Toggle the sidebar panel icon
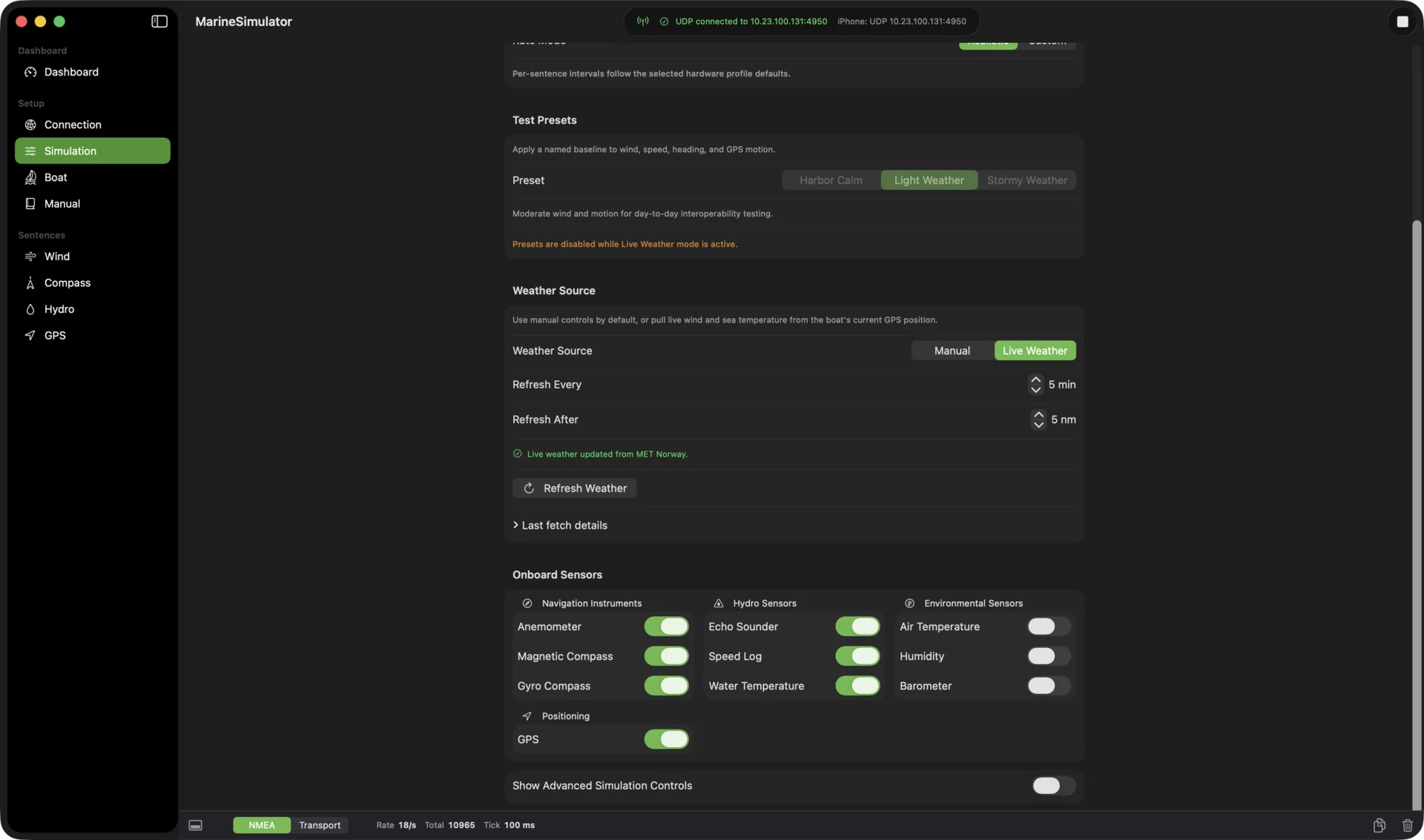Screen dimensions: 1424x840 point(159,22)
